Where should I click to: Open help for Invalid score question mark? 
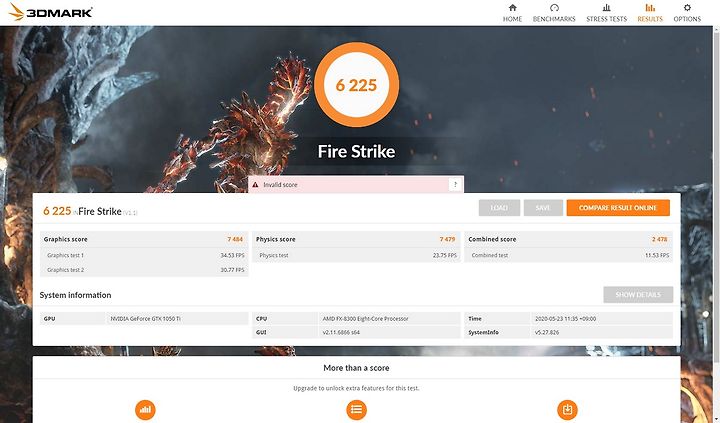(x=455, y=185)
